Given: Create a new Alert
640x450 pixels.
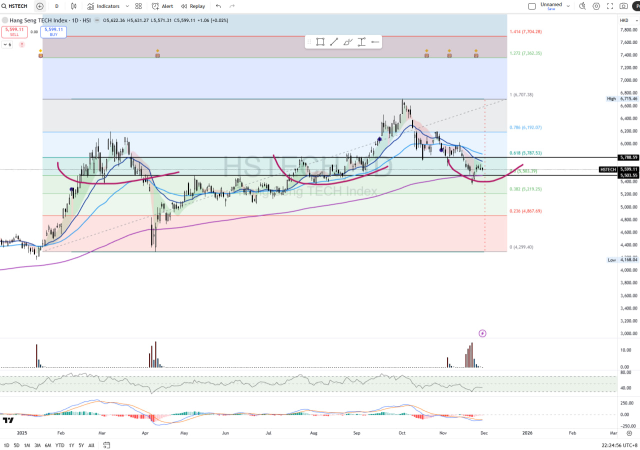Looking at the screenshot, I should coord(162,6).
